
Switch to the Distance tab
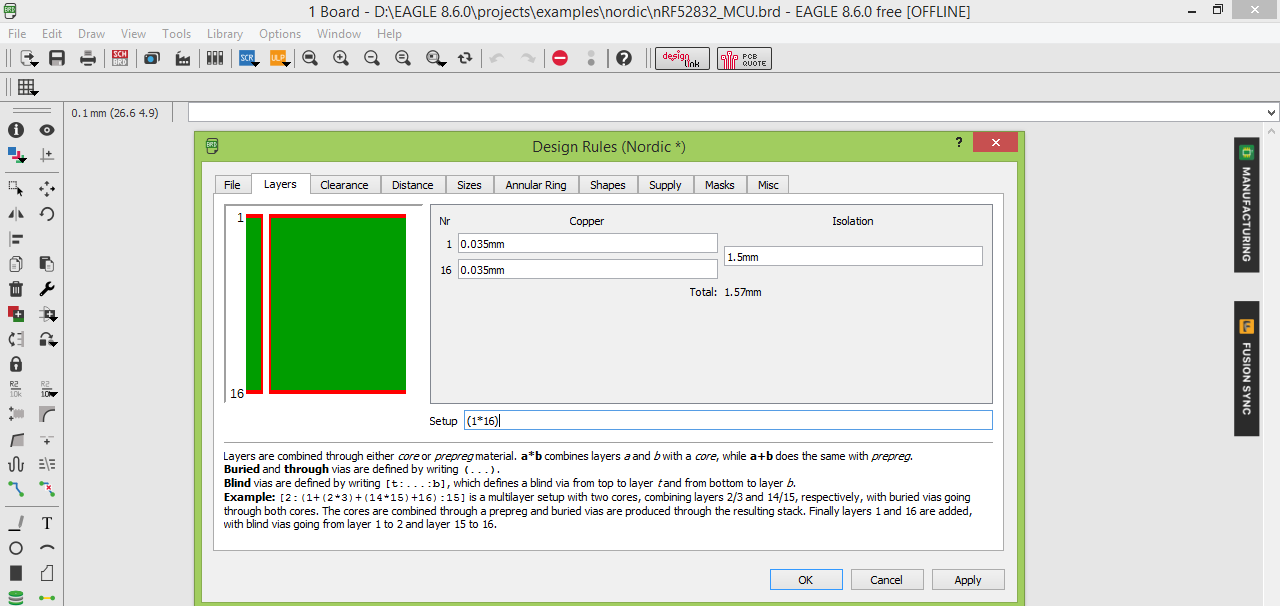coord(413,185)
